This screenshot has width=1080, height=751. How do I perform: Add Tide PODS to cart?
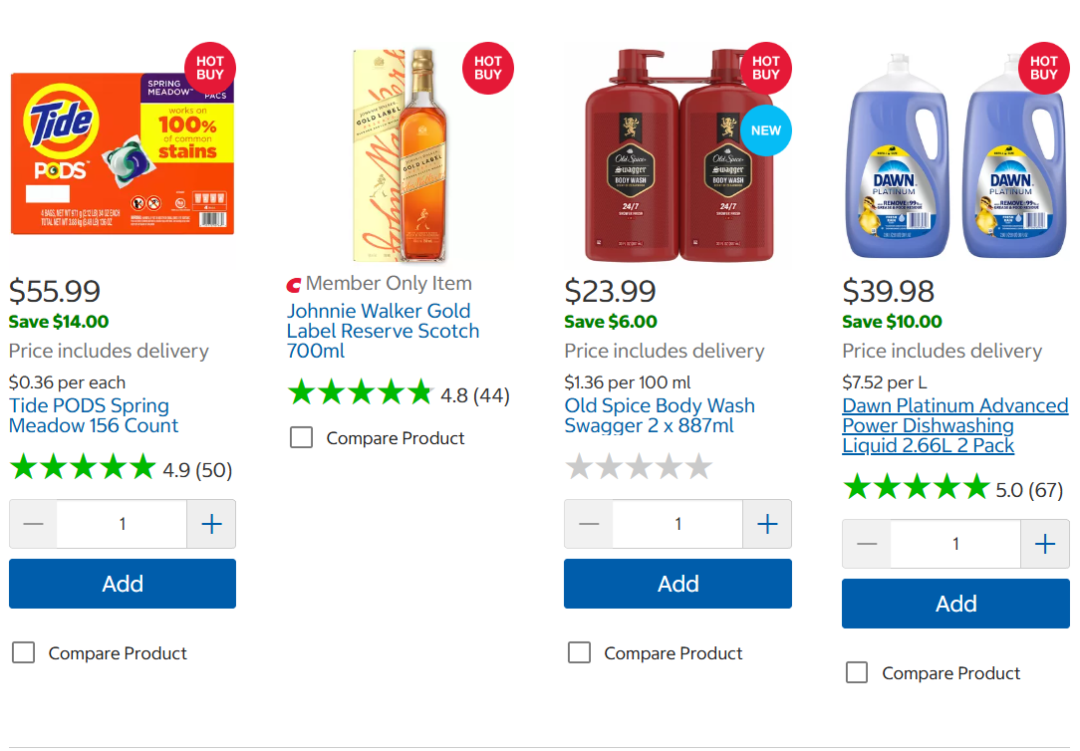[x=122, y=584]
